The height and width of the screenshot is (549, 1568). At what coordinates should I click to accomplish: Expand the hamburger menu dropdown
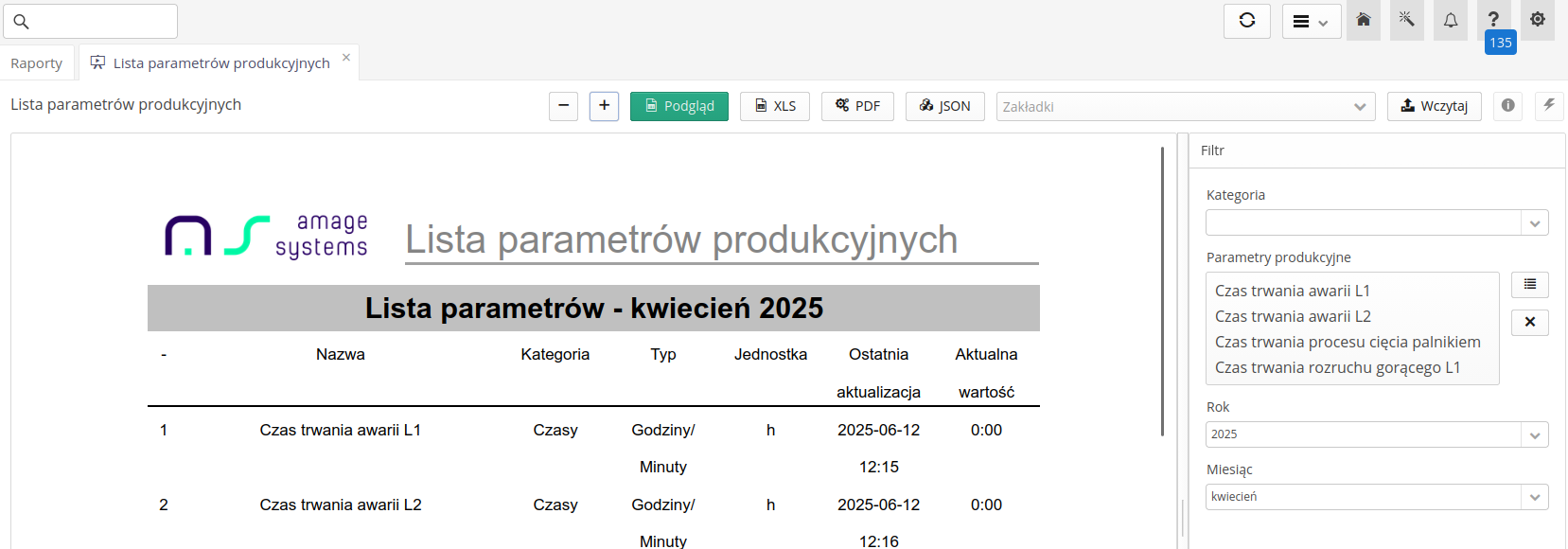pyautogui.click(x=1311, y=21)
